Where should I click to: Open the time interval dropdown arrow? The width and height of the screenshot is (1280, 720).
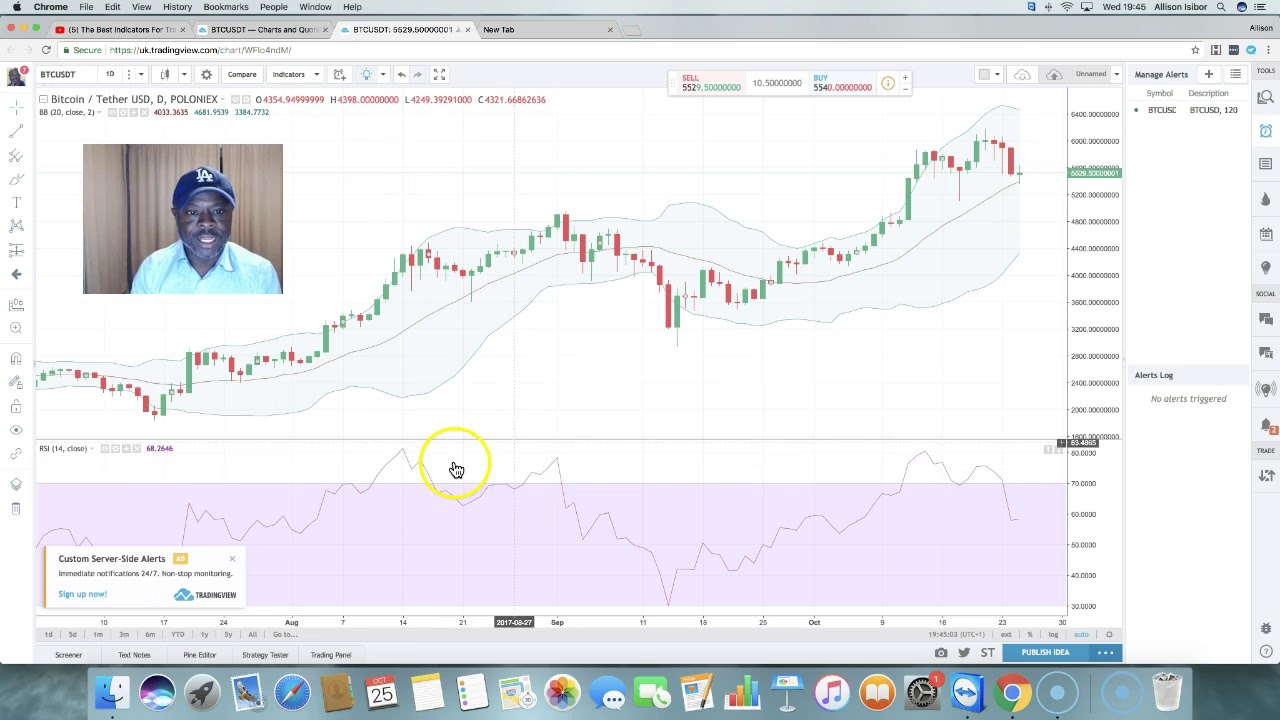click(x=140, y=74)
